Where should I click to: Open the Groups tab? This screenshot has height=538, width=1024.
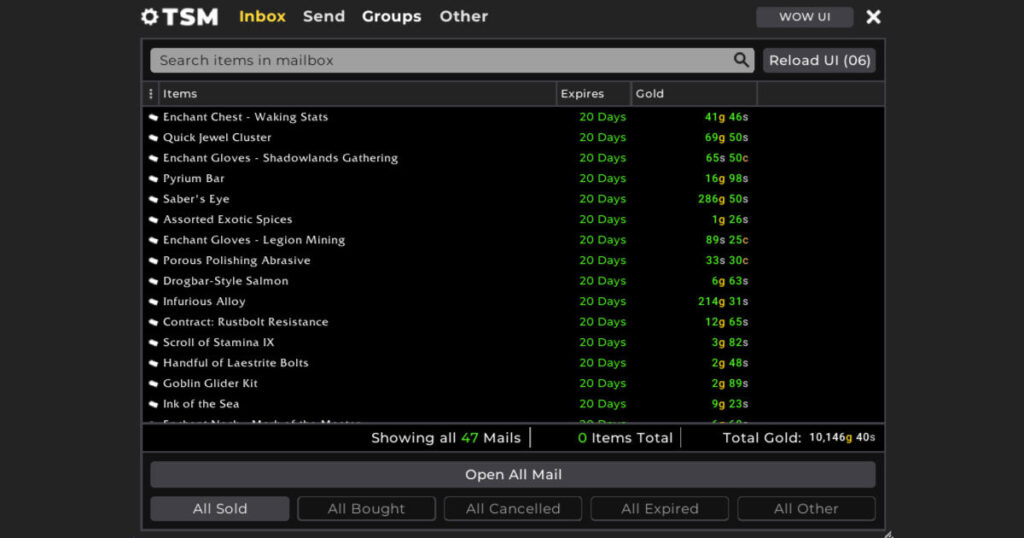click(391, 17)
